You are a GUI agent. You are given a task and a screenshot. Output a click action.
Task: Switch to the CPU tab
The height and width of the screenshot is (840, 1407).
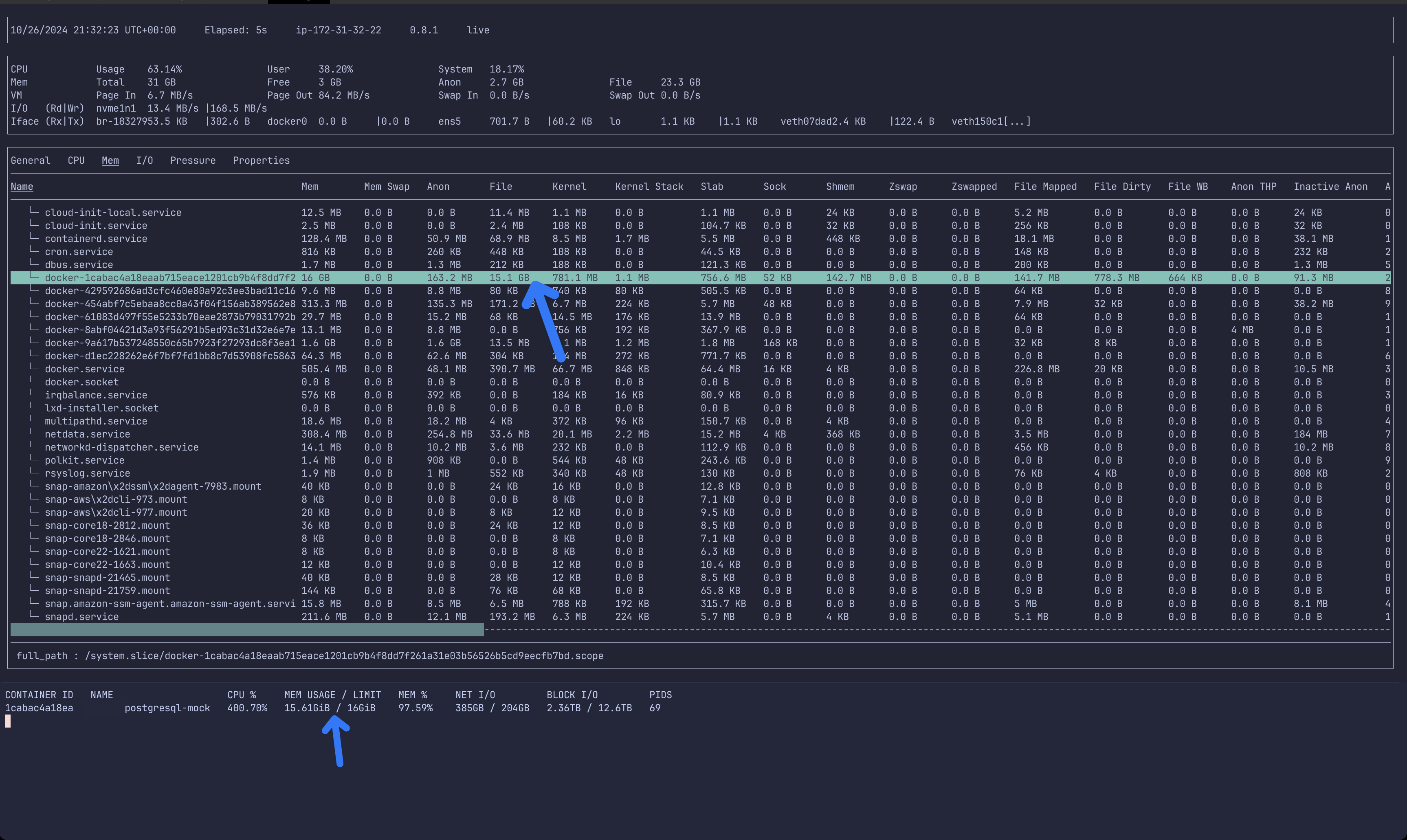point(76,160)
